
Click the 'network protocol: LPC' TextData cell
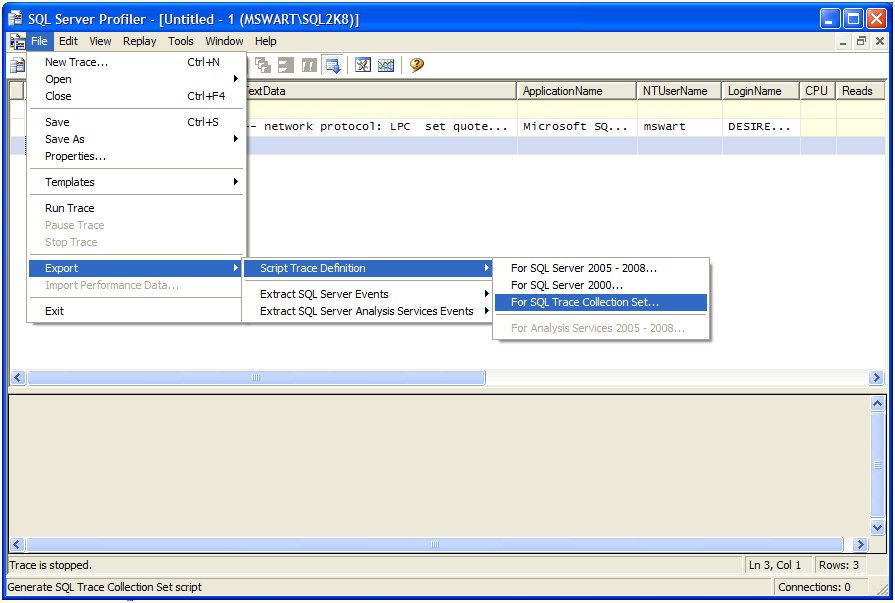(x=381, y=127)
